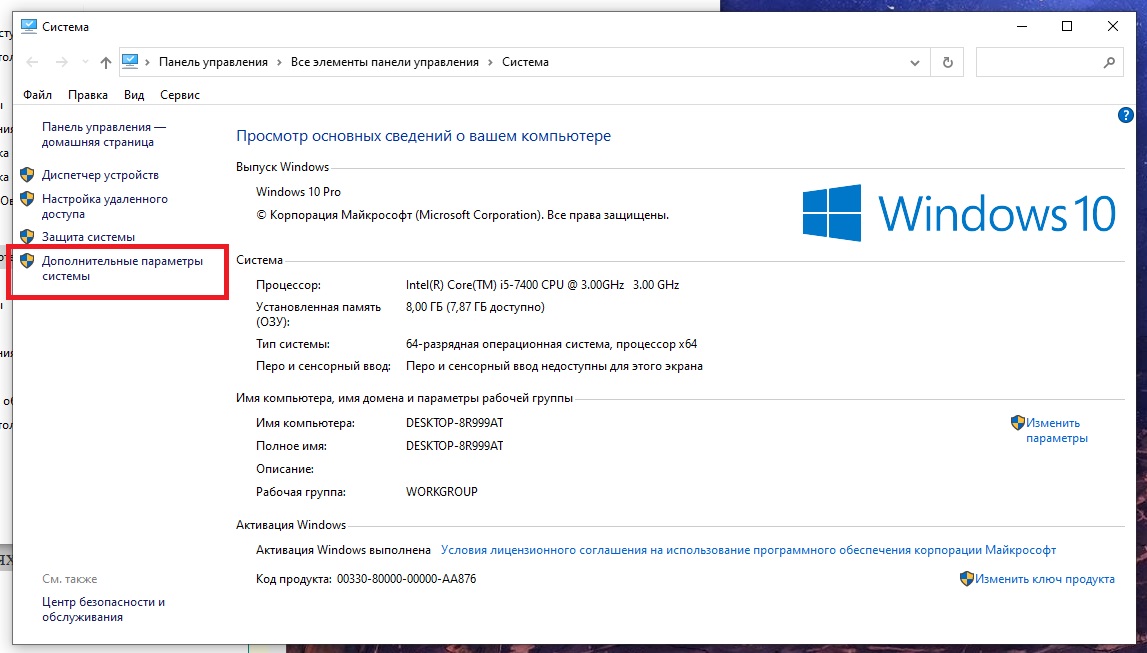The image size is (1147, 653).
Task: Open Настройка удаленного доступа link
Action: (104, 206)
